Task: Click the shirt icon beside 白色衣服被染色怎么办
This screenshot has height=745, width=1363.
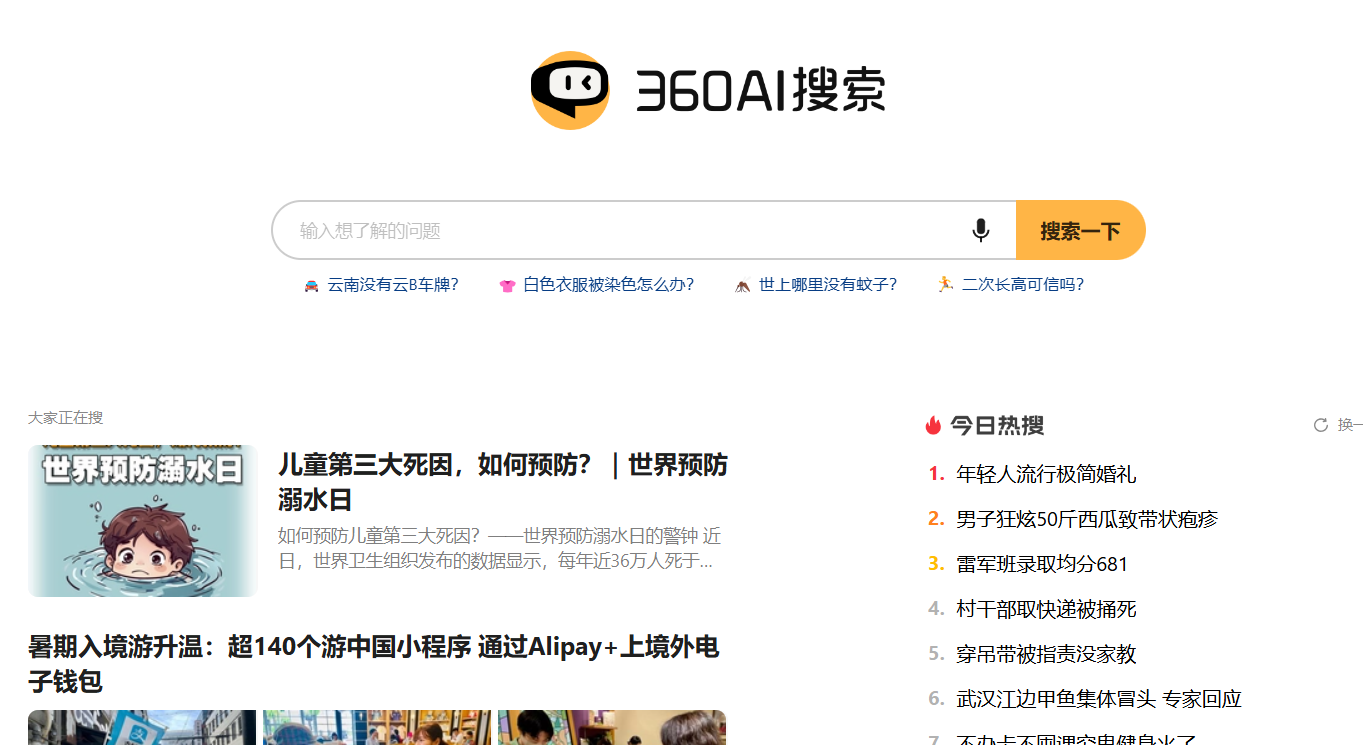Action: (x=507, y=285)
